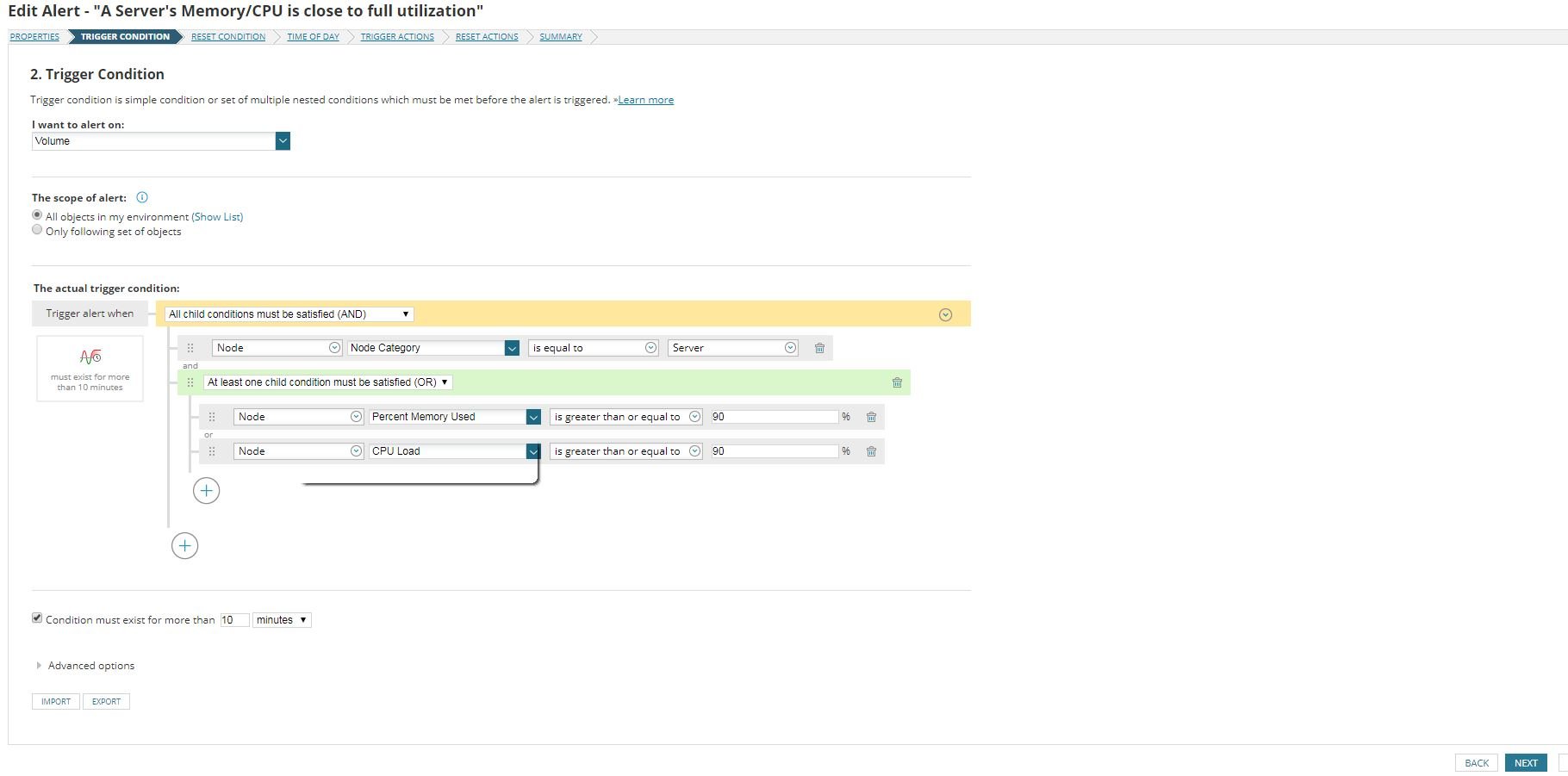Delete the Node Category condition row
The image size is (1568, 776).
click(819, 348)
